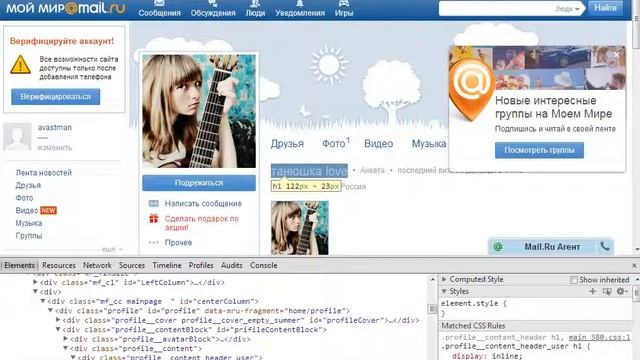Collapse the centerColumn div node
This screenshot has height=360, width=640.
pos(42,301)
